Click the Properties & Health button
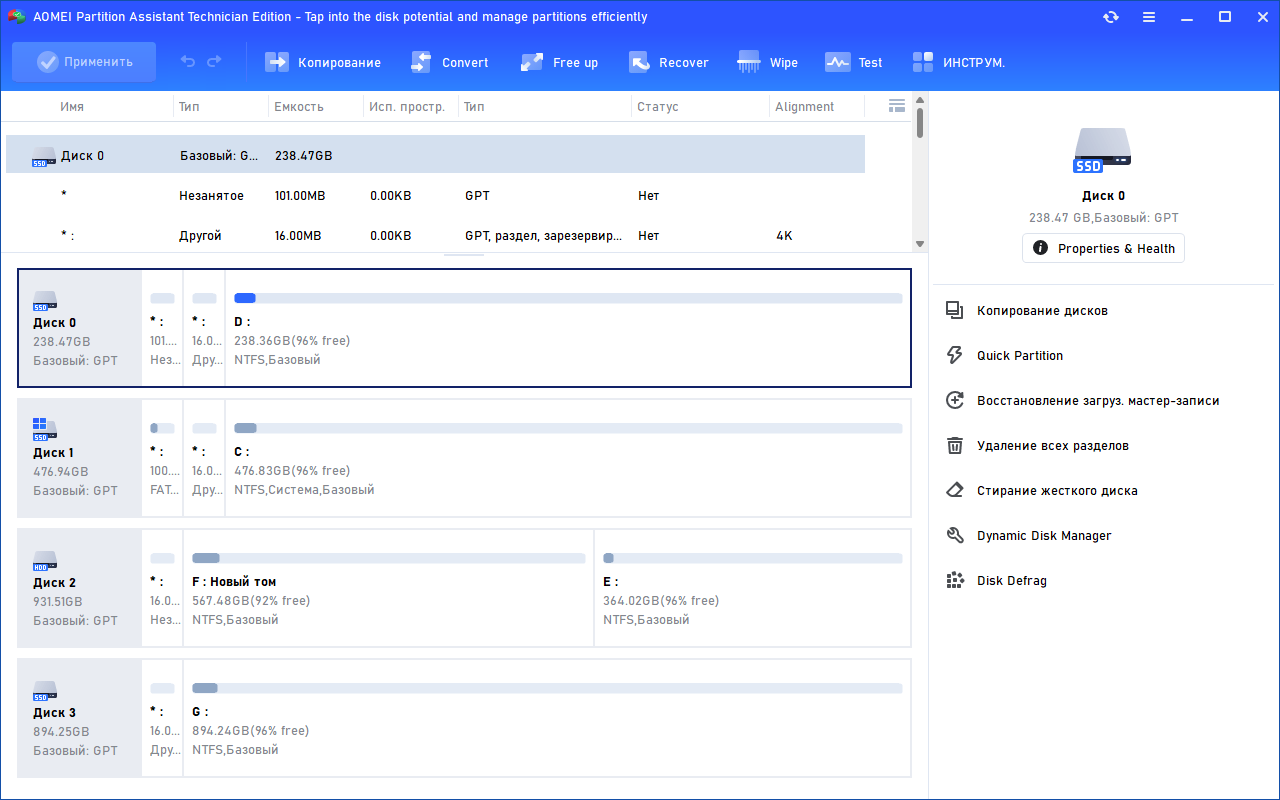 pos(1103,248)
